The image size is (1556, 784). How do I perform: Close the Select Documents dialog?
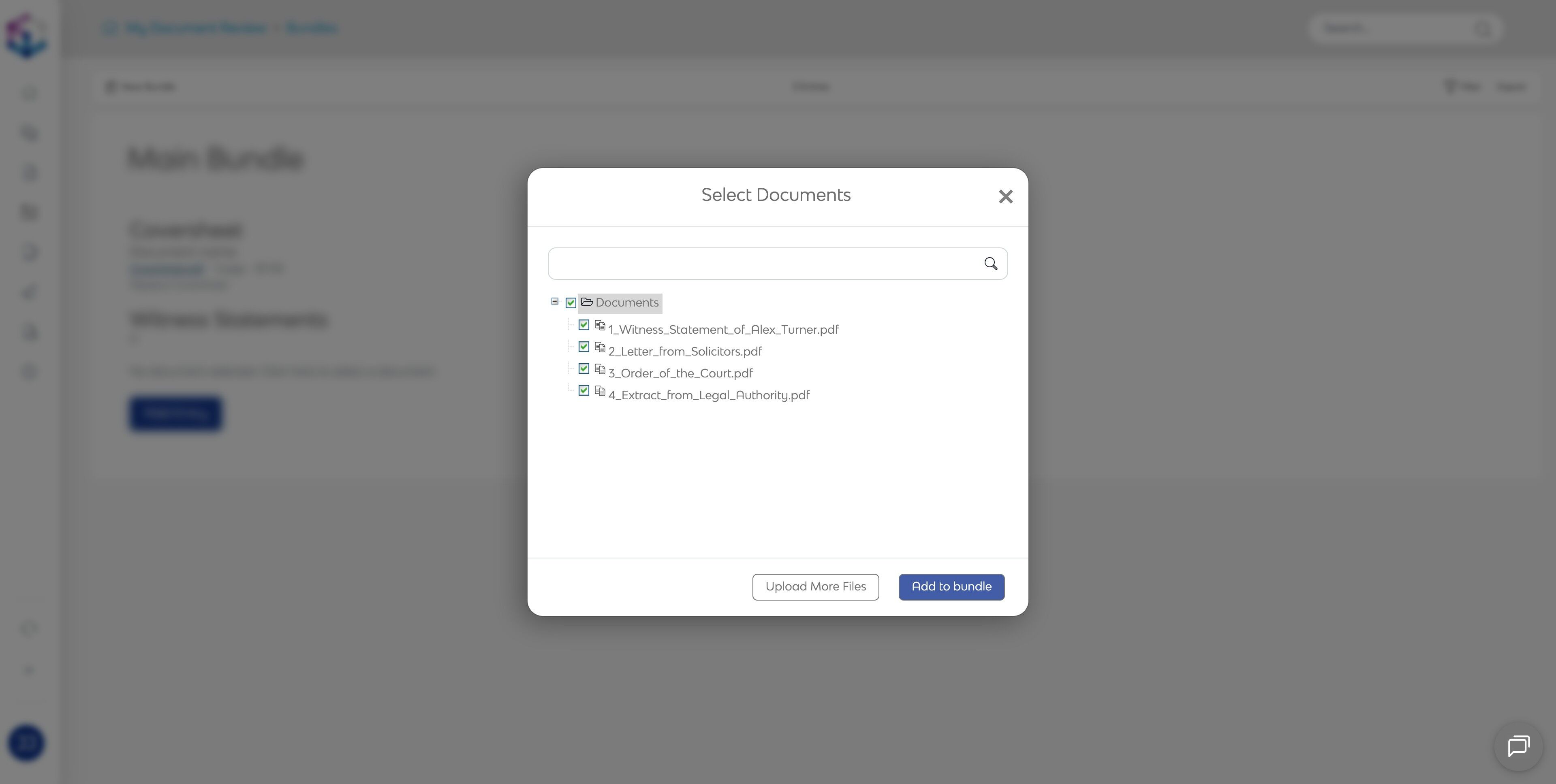coord(1005,197)
